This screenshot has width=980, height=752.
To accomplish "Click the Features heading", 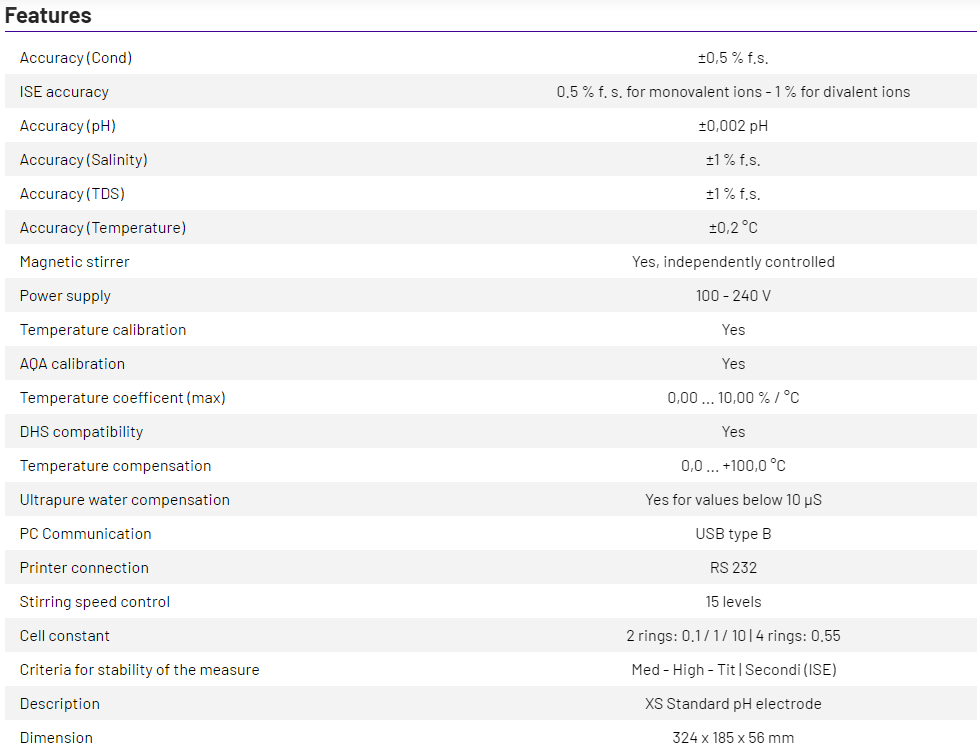I will click(x=48, y=16).
